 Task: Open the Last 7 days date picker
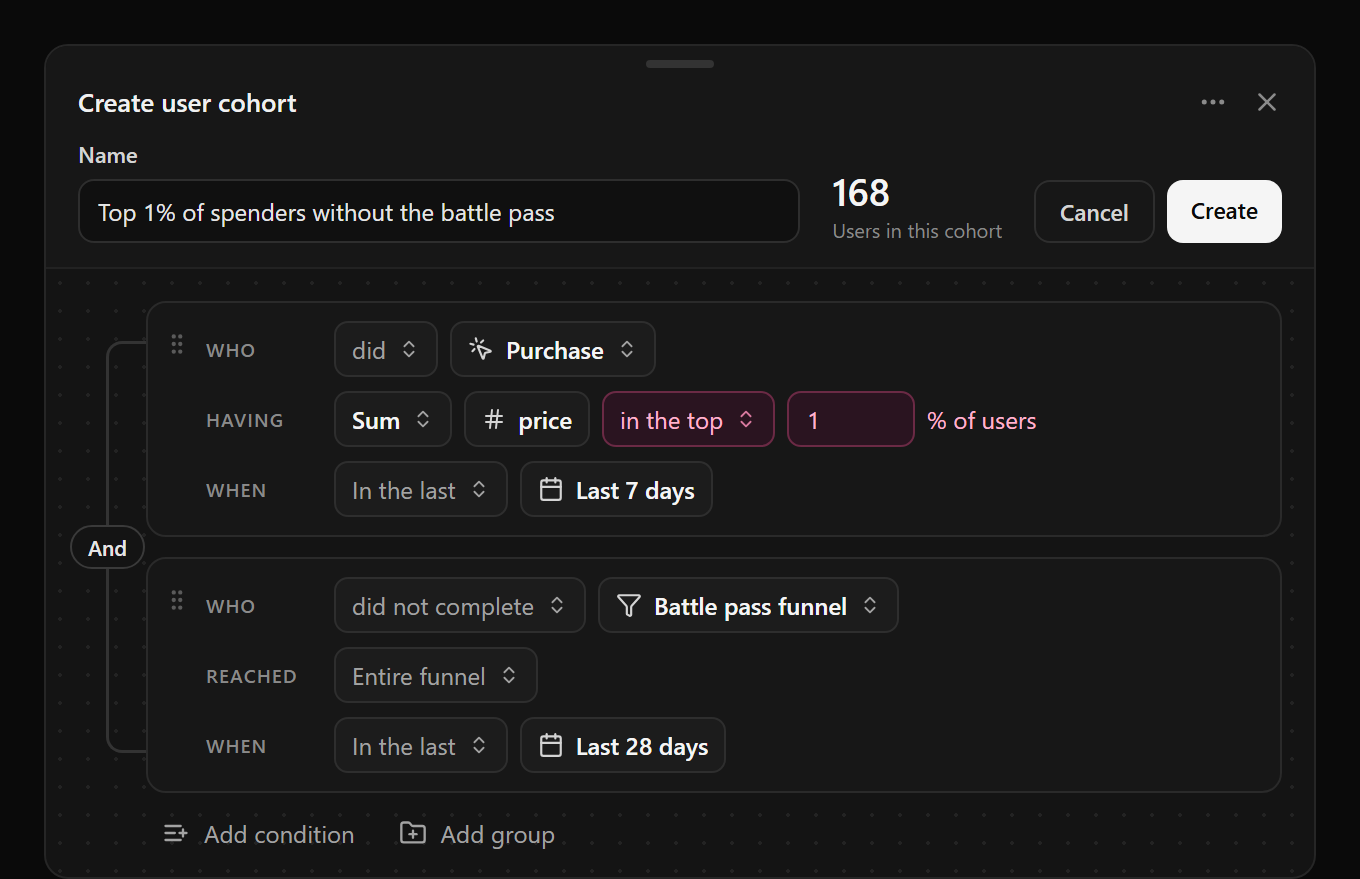[x=617, y=490]
